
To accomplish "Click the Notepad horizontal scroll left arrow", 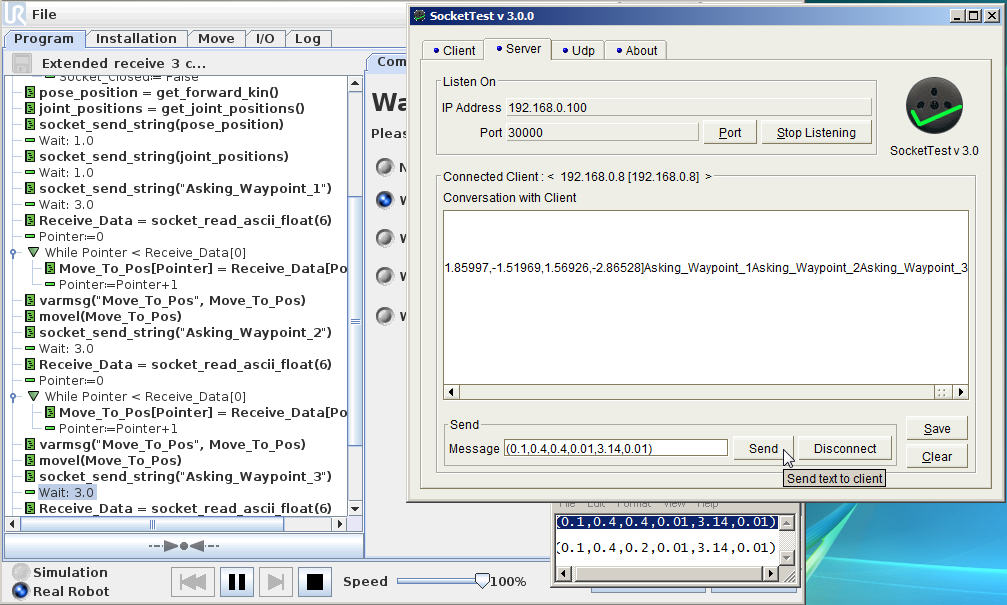I will pos(563,573).
